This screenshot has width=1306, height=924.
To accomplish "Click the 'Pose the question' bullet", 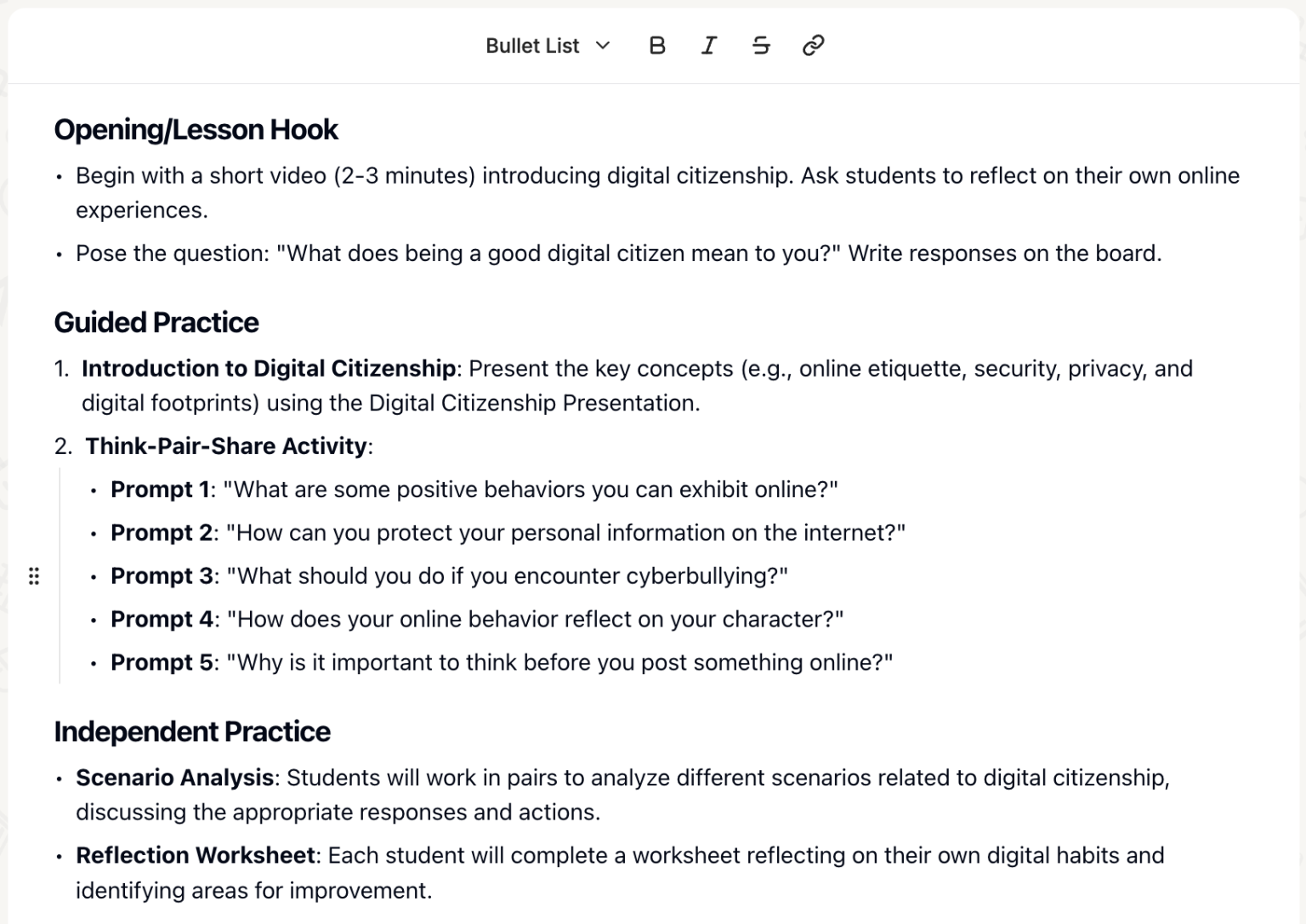I will tap(618, 253).
